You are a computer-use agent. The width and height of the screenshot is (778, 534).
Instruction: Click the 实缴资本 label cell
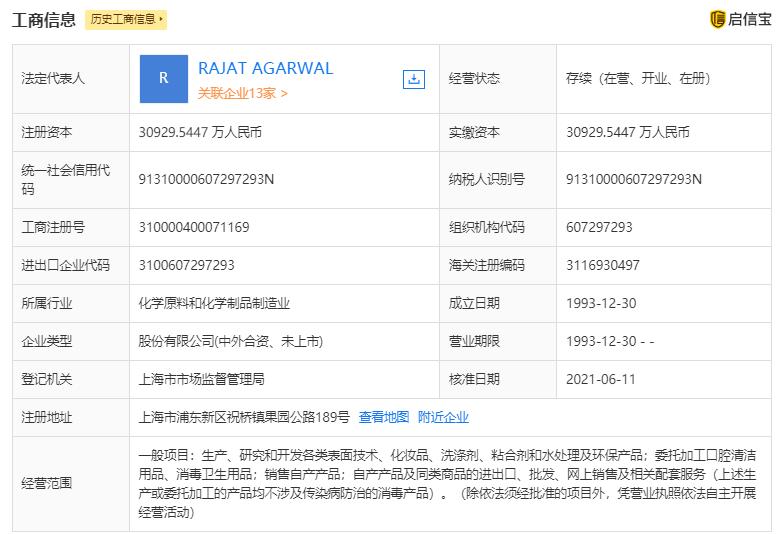(x=498, y=133)
